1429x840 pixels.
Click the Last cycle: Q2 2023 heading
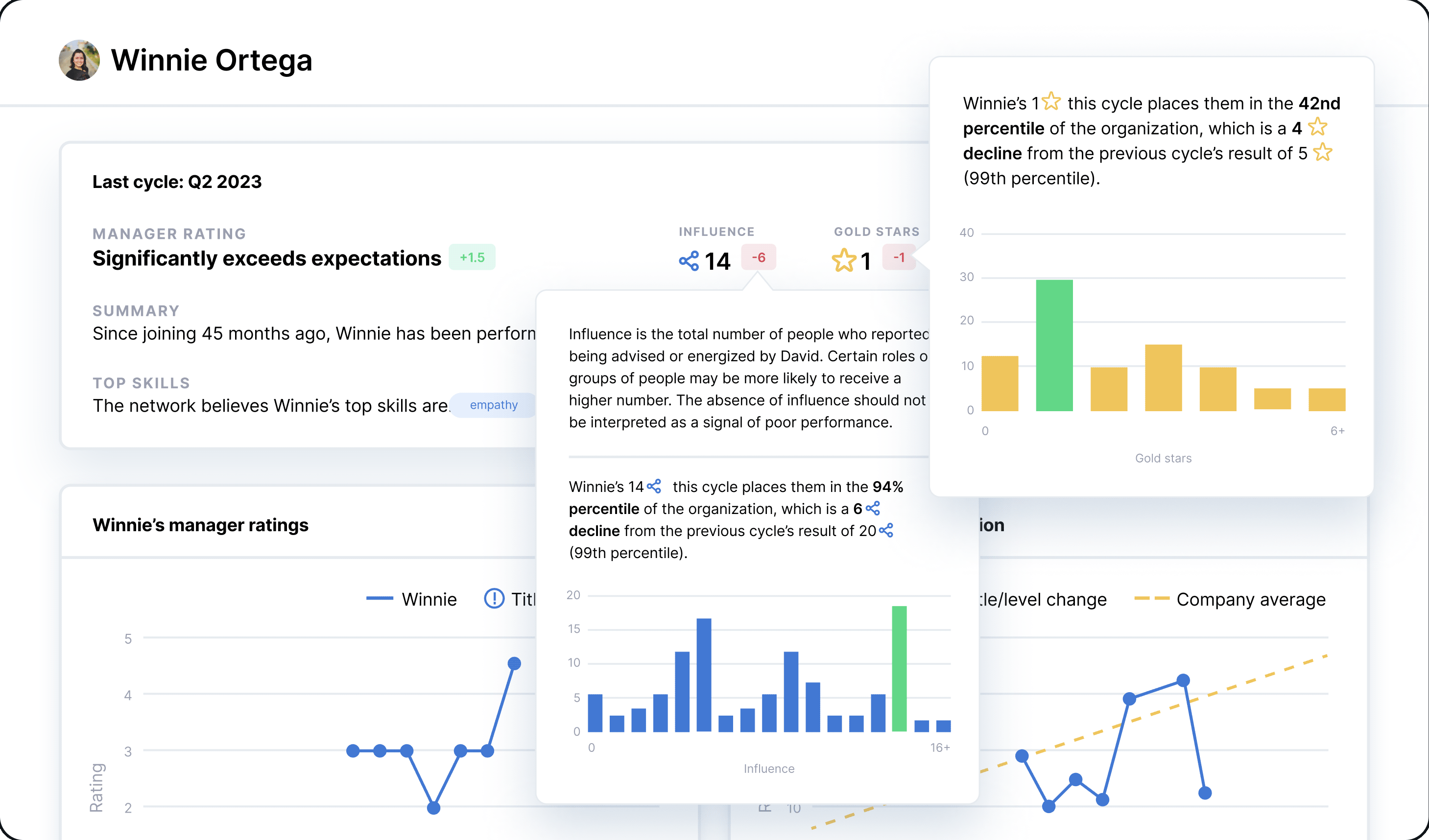177,182
